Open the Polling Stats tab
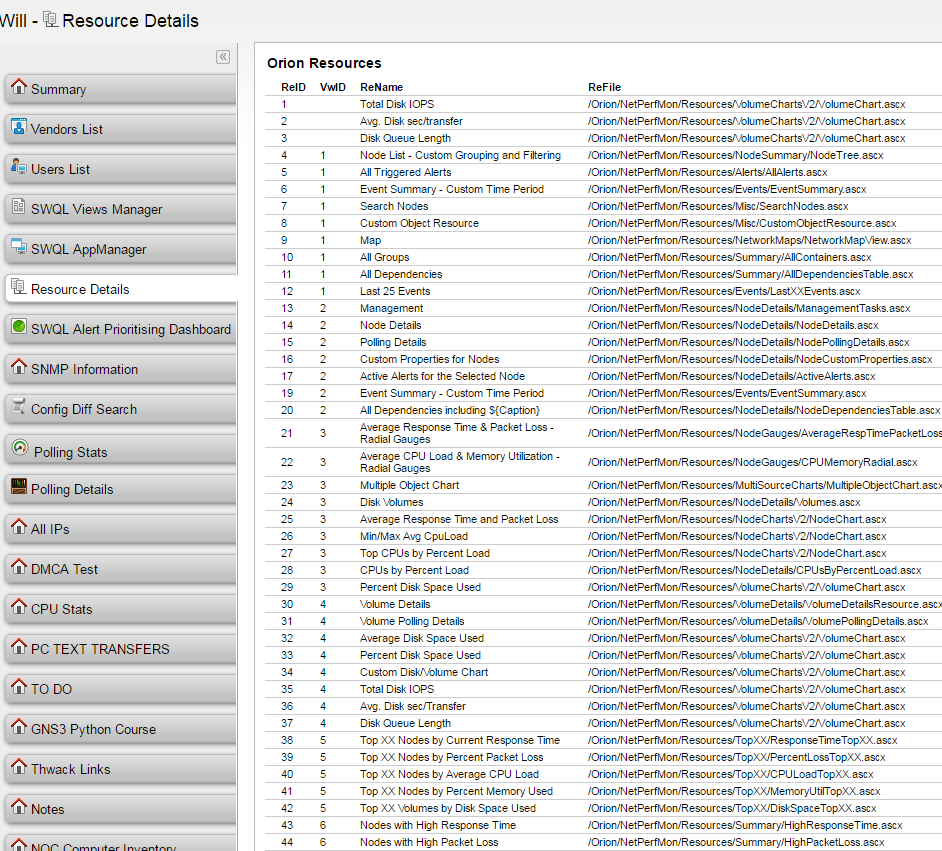Screen dimensions: 942x851 coord(121,450)
